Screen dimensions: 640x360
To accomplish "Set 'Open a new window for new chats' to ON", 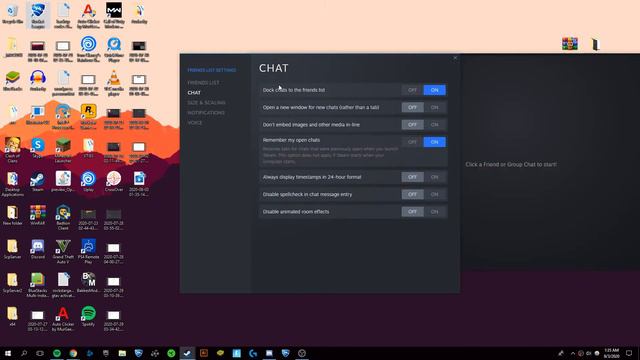I will [434, 107].
